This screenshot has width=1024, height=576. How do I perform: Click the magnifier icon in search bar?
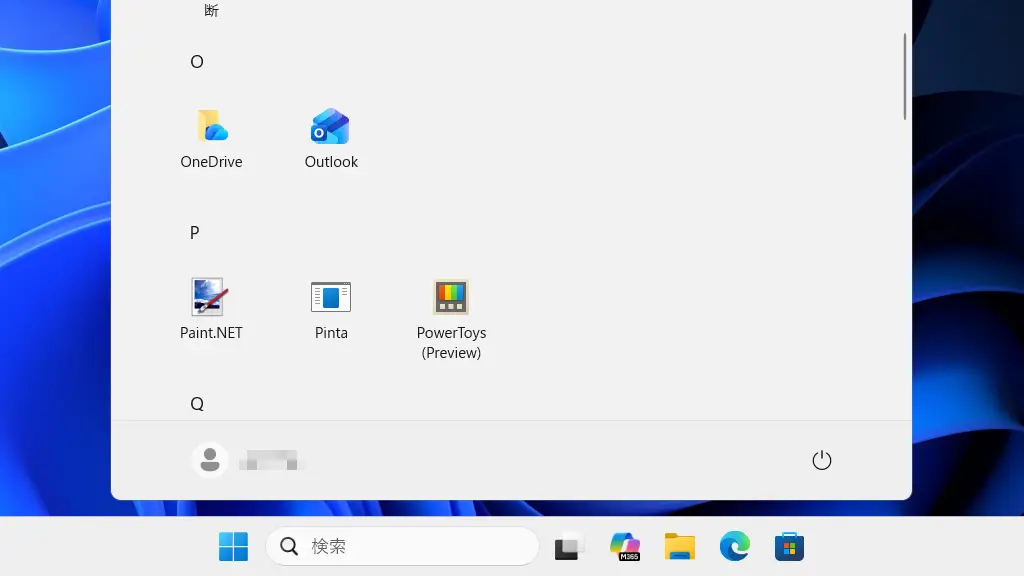pyautogui.click(x=289, y=547)
